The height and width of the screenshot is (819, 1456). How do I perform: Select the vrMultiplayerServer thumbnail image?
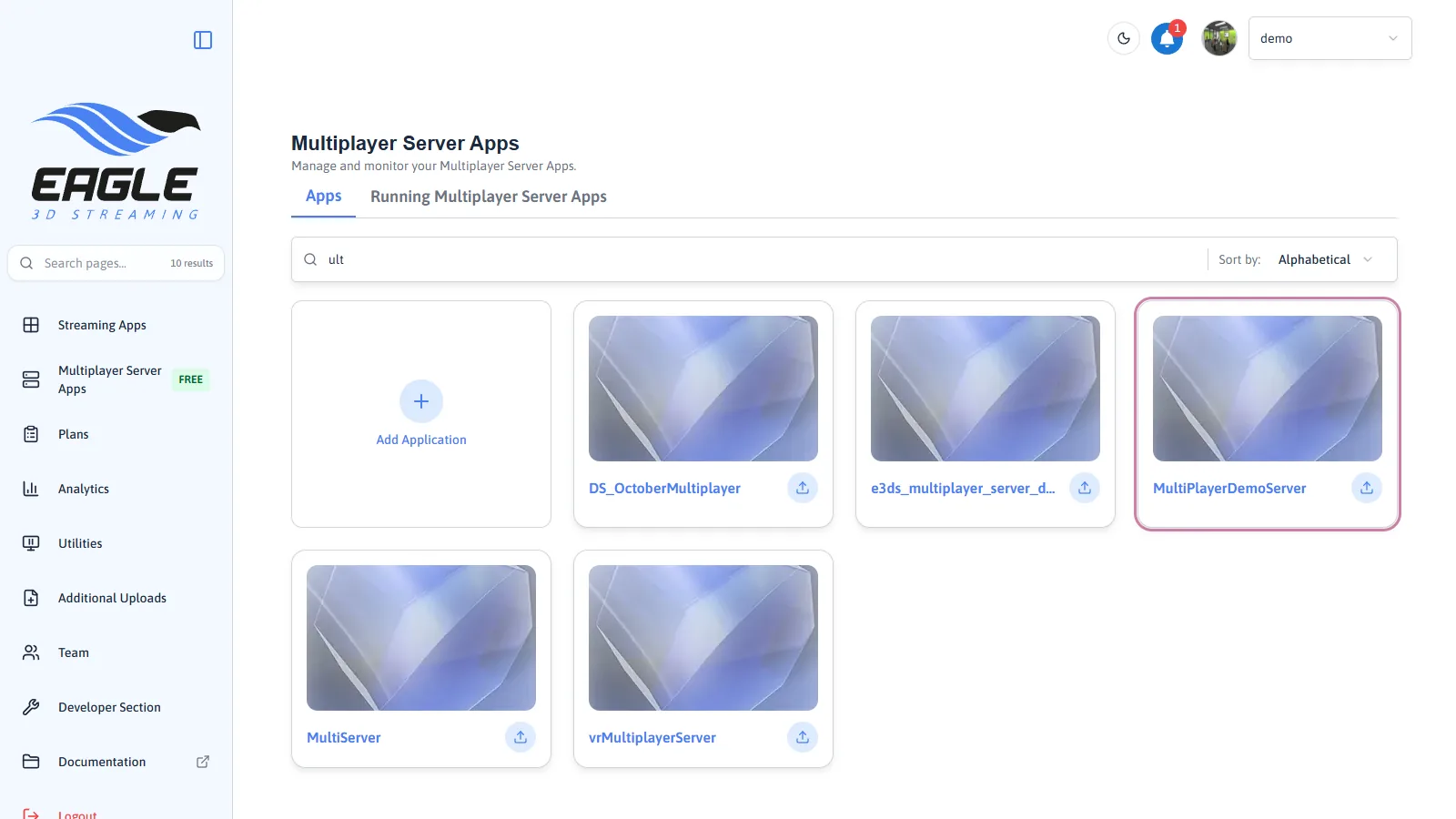(x=703, y=638)
